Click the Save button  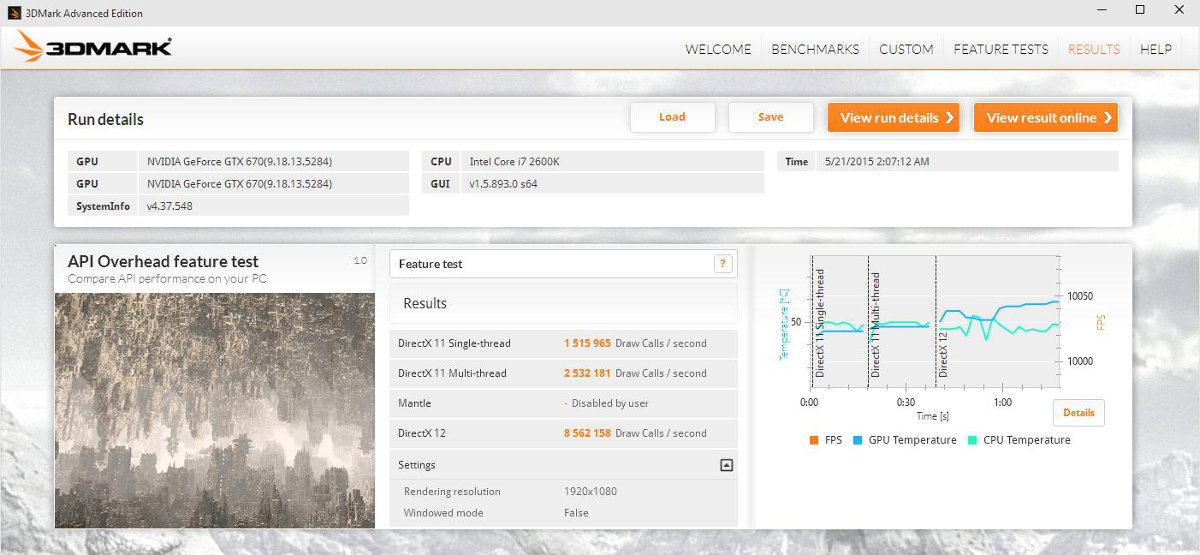pyautogui.click(x=770, y=117)
